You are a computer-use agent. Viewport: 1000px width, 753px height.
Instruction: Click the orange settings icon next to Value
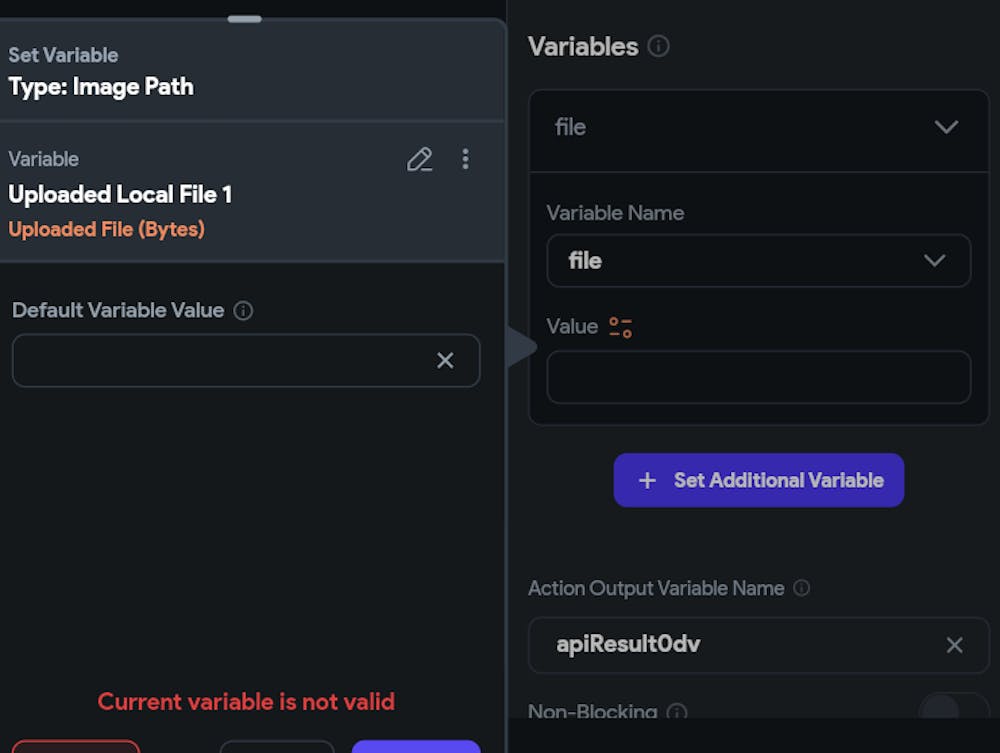[x=620, y=327]
